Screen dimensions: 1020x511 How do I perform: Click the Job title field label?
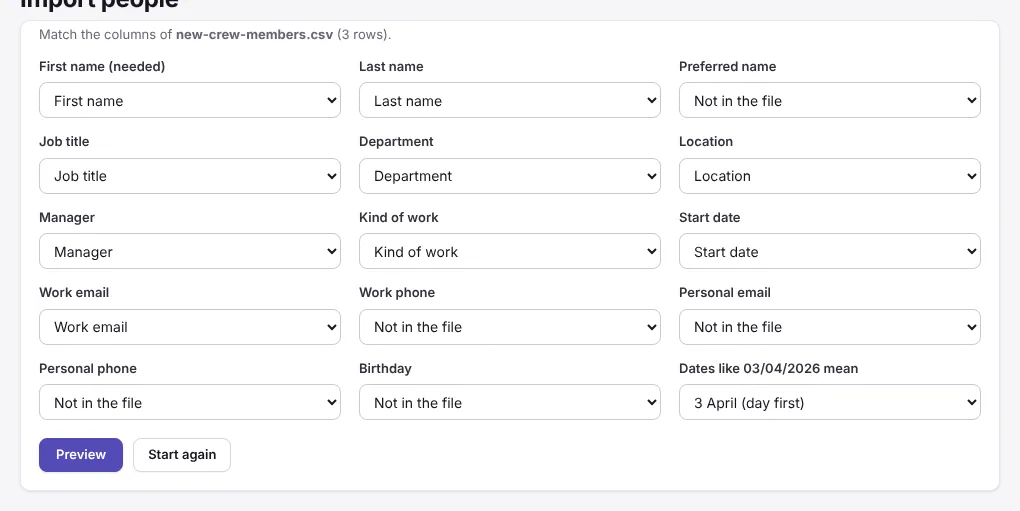coord(64,142)
